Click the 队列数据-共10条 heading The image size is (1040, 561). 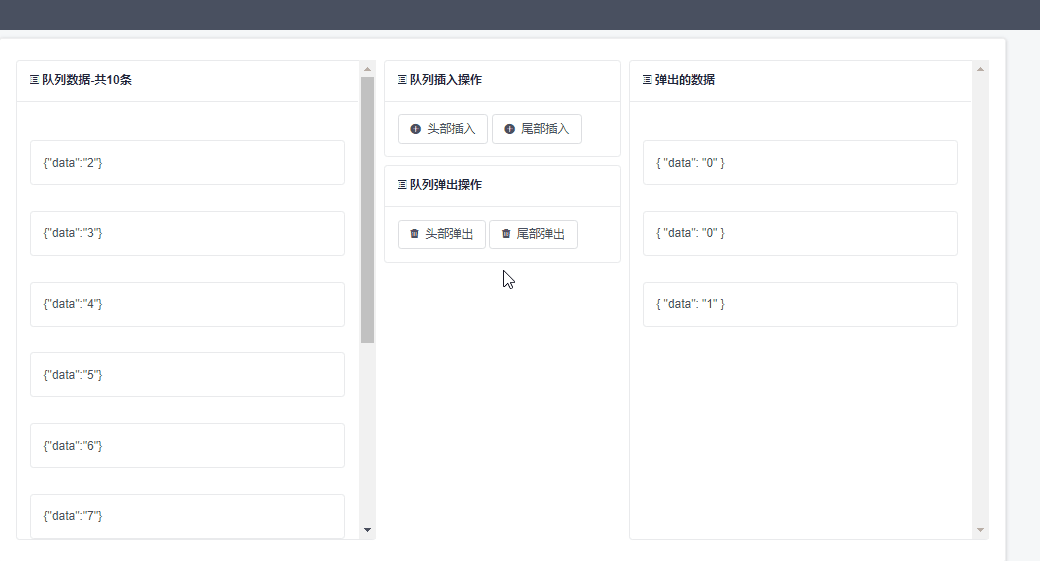[87, 80]
